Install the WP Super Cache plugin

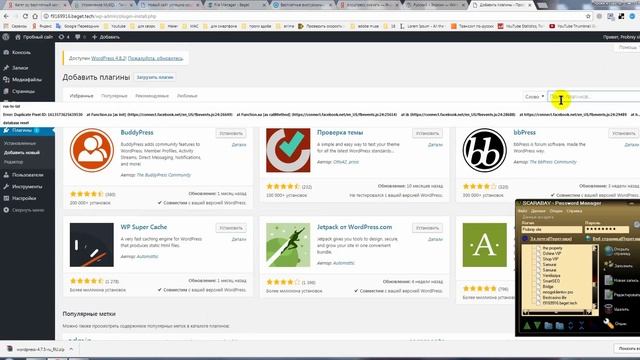click(231, 228)
